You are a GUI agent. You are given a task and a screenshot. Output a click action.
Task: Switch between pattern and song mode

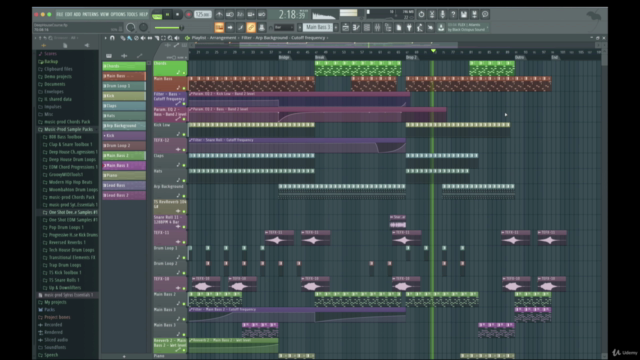pos(157,15)
